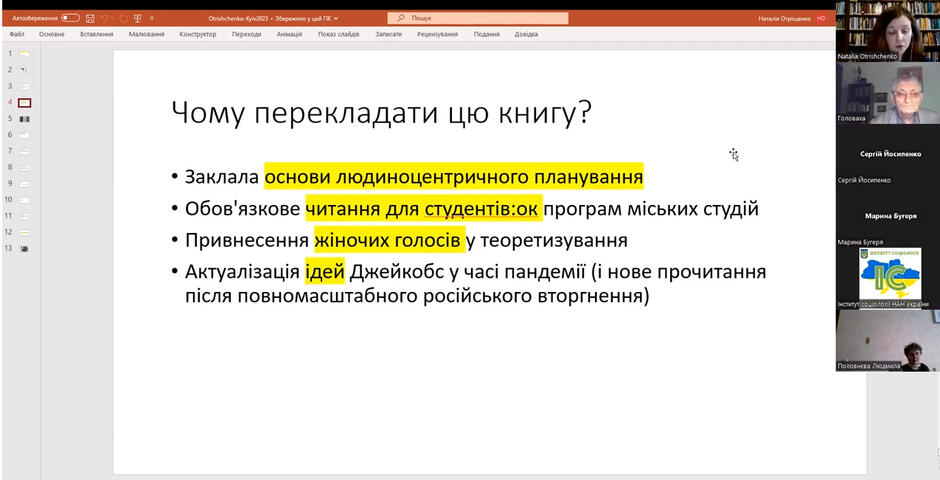Image resolution: width=940 pixels, height=480 pixels.
Task: Toggle the Автозбереження autosave switch
Action: pos(70,18)
